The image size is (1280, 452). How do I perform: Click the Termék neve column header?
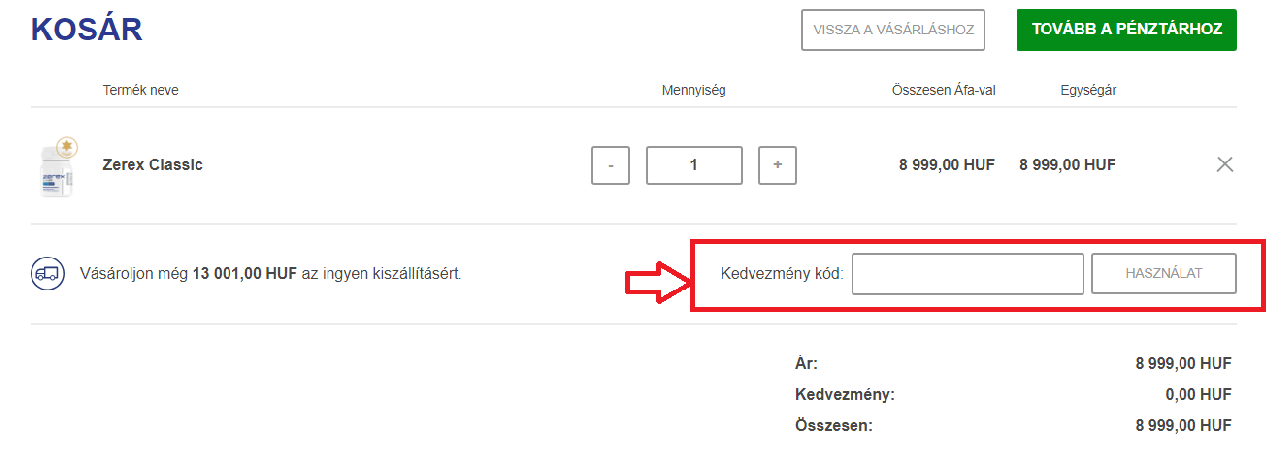click(140, 91)
